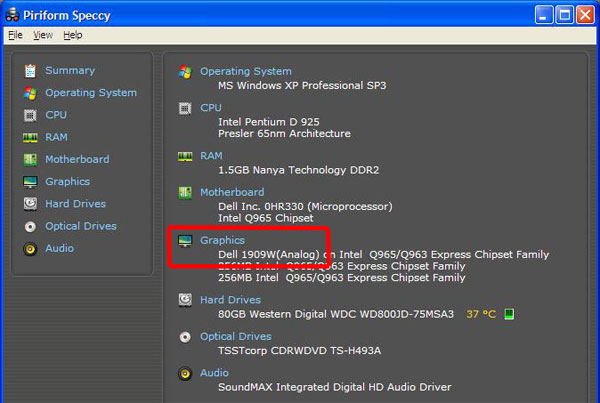Select CPU in the sidebar
600x403 pixels.
[56, 115]
